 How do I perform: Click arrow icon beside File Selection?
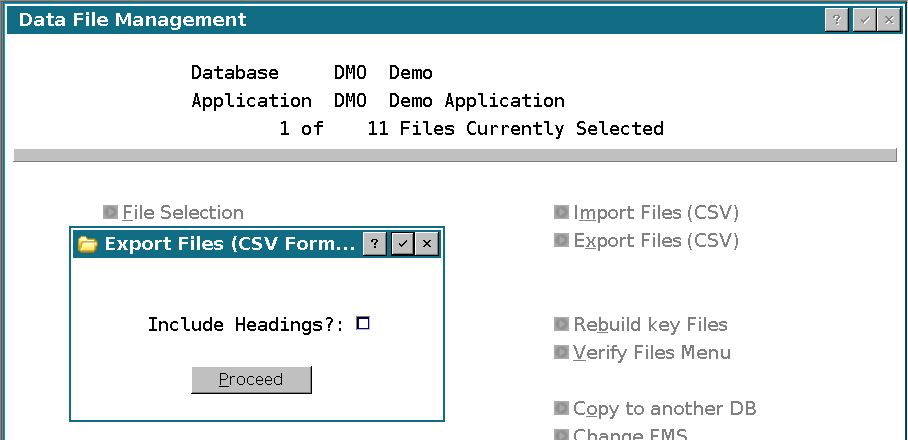point(110,212)
